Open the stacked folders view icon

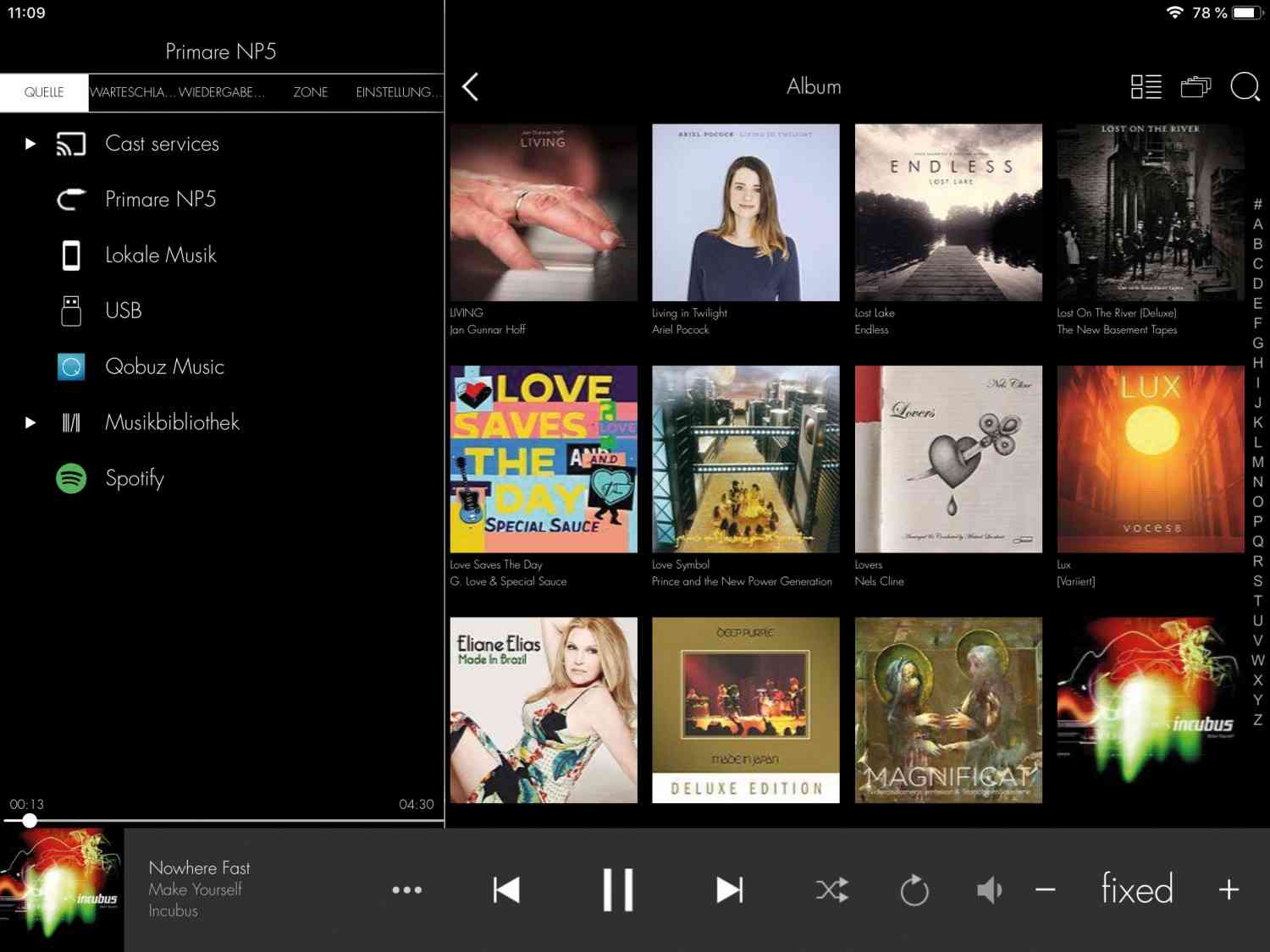pyautogui.click(x=1195, y=86)
